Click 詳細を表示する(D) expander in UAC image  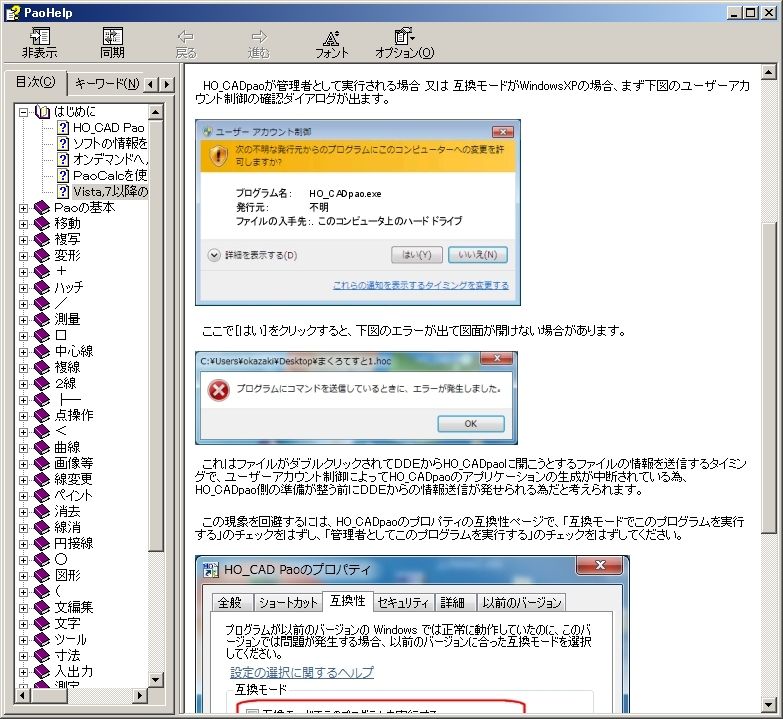[253, 256]
